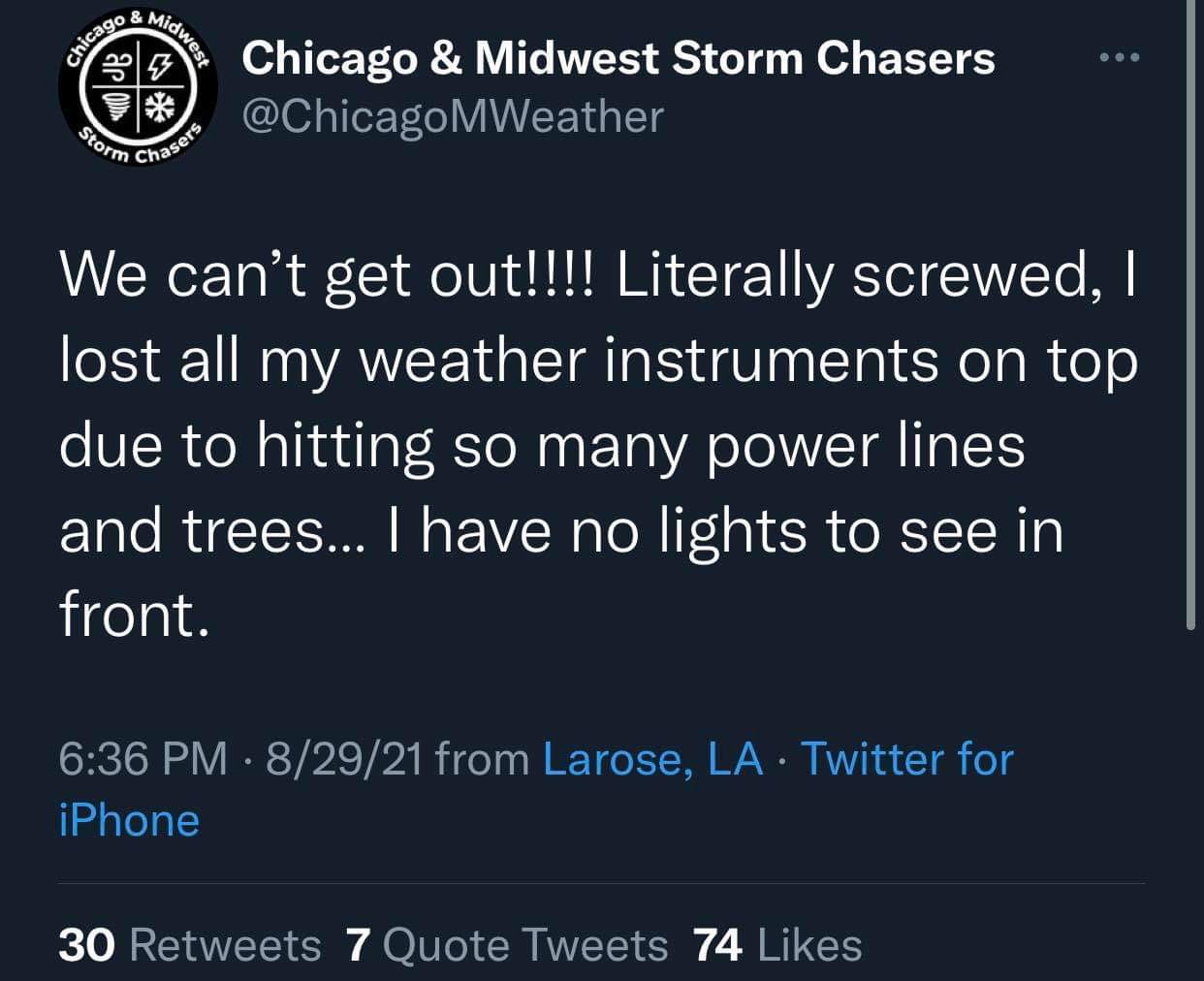Click the lightning bolt in the avatar logo
The height and width of the screenshot is (981, 1204).
pyautogui.click(x=157, y=67)
